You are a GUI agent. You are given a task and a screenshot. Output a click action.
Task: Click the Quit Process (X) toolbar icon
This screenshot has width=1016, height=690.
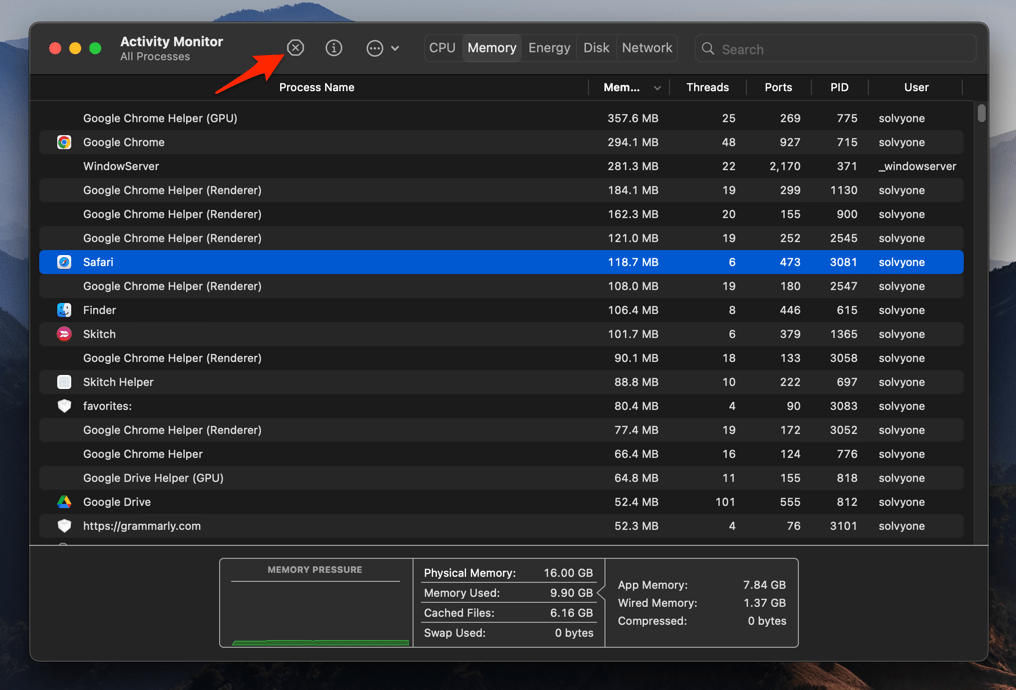click(295, 47)
